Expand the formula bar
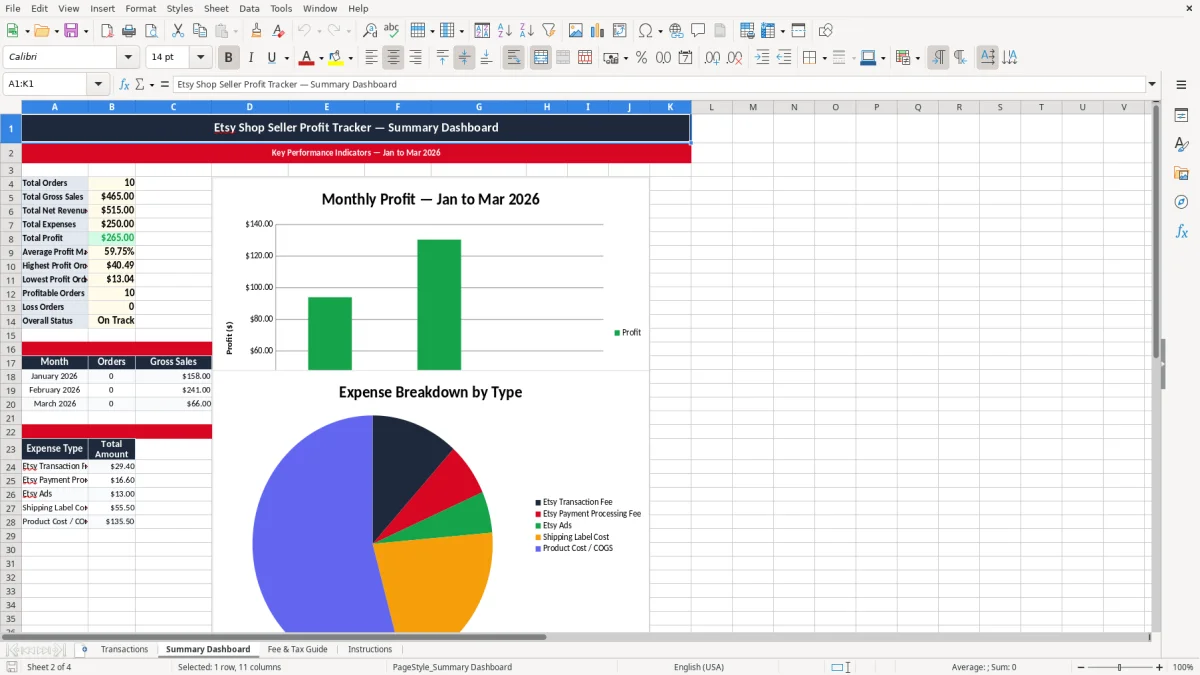1200x675 pixels. 1152,85
